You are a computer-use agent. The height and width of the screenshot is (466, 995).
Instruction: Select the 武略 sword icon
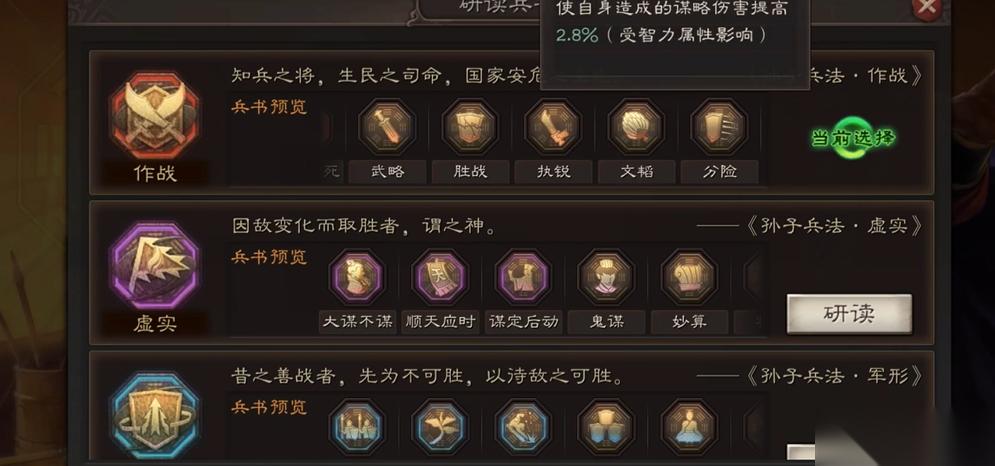pyautogui.click(x=387, y=127)
